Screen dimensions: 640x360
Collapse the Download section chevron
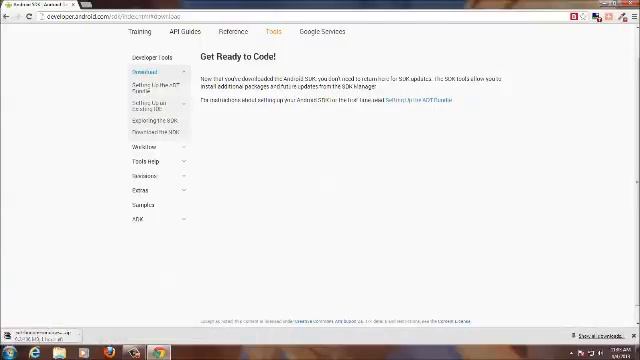pos(184,72)
